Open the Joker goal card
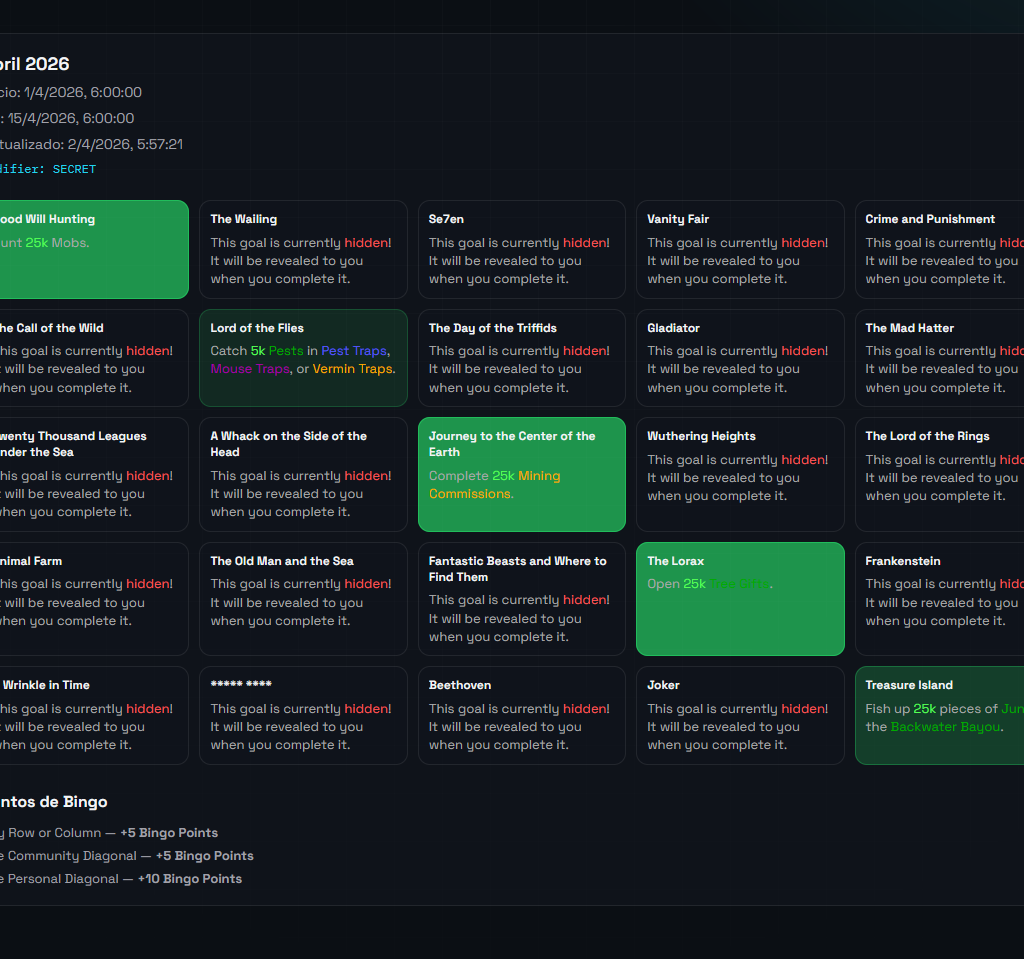1024x959 pixels. coord(740,715)
